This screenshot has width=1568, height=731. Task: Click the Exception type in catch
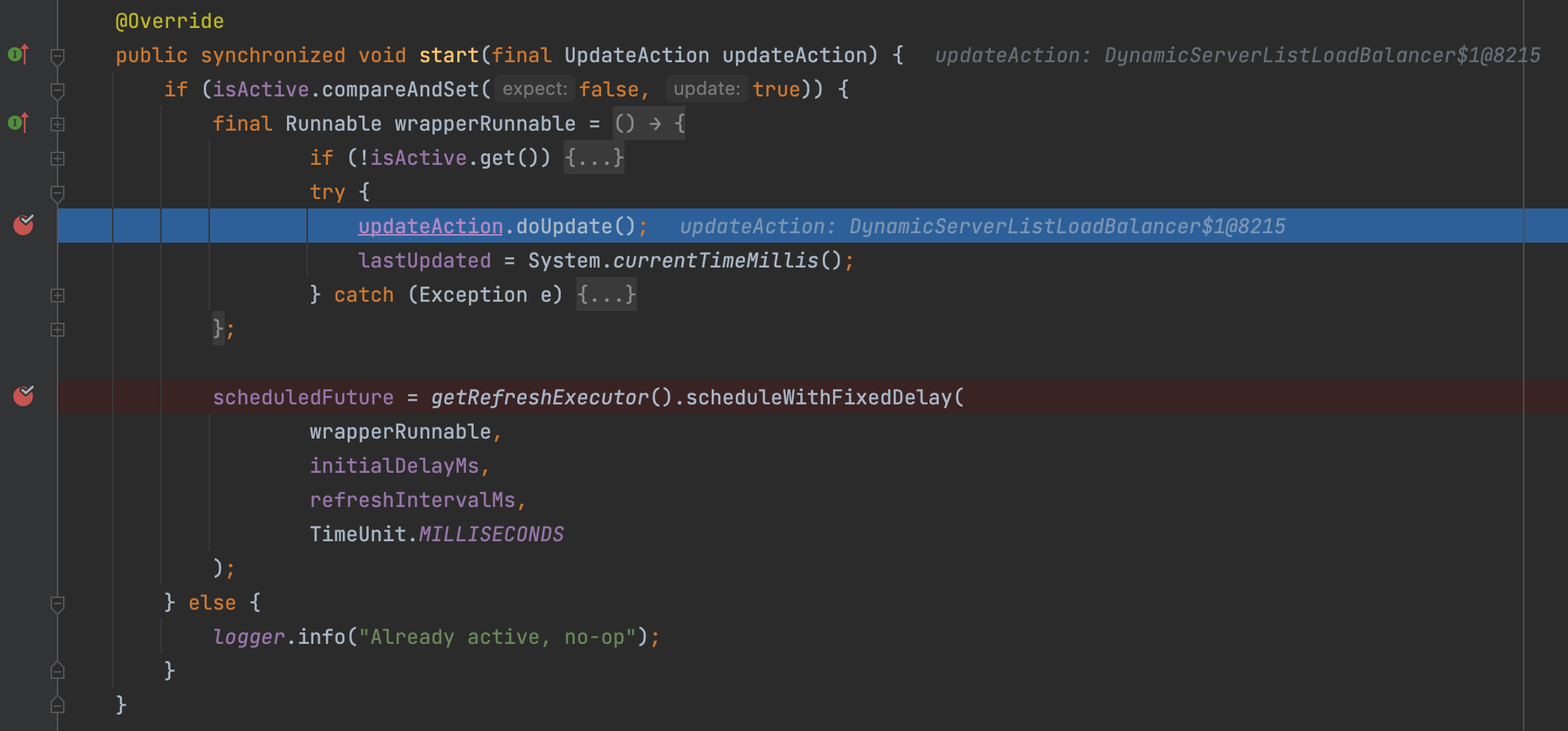[x=473, y=295]
